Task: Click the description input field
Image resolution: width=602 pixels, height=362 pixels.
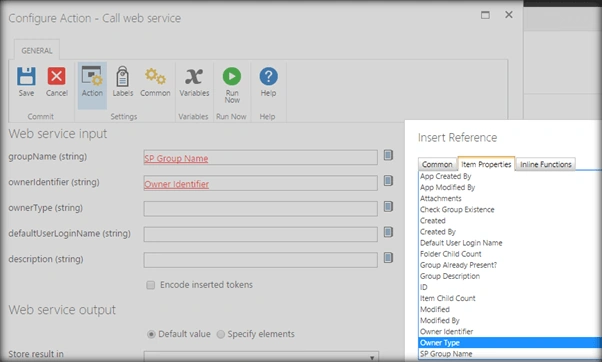Action: point(260,260)
